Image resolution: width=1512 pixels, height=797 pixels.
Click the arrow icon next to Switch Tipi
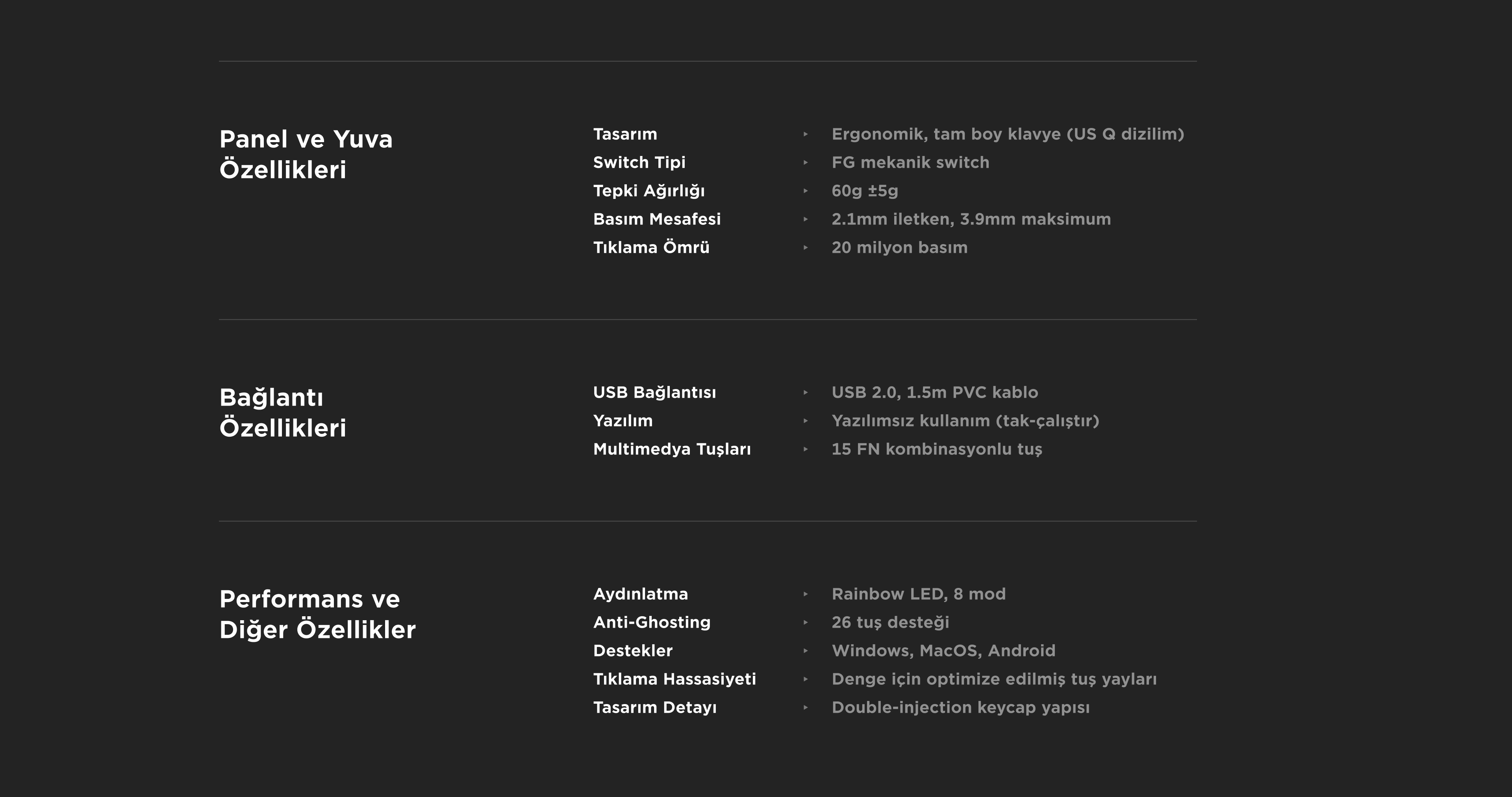(805, 163)
